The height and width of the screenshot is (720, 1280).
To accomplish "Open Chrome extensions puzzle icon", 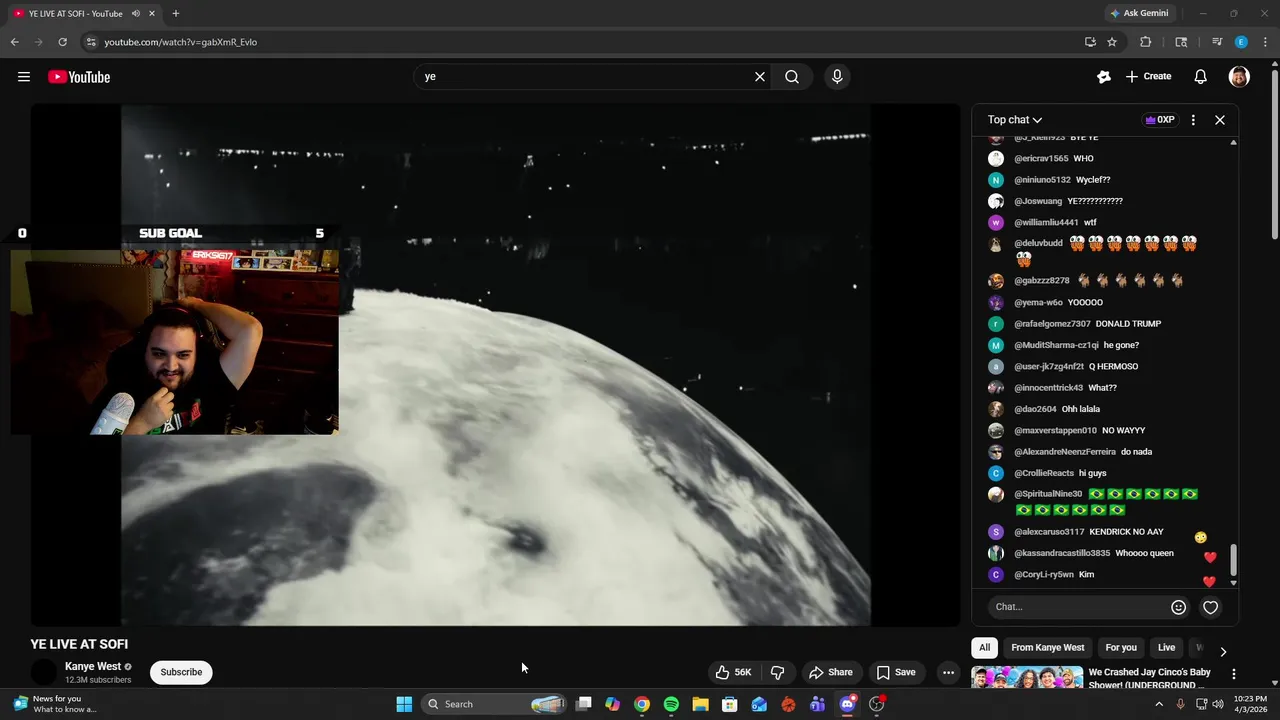I will click(1146, 42).
